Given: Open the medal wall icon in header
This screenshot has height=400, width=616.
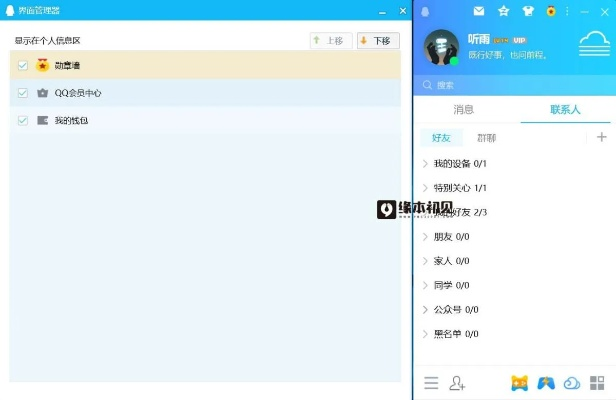Looking at the screenshot, I should pyautogui.click(x=551, y=11).
